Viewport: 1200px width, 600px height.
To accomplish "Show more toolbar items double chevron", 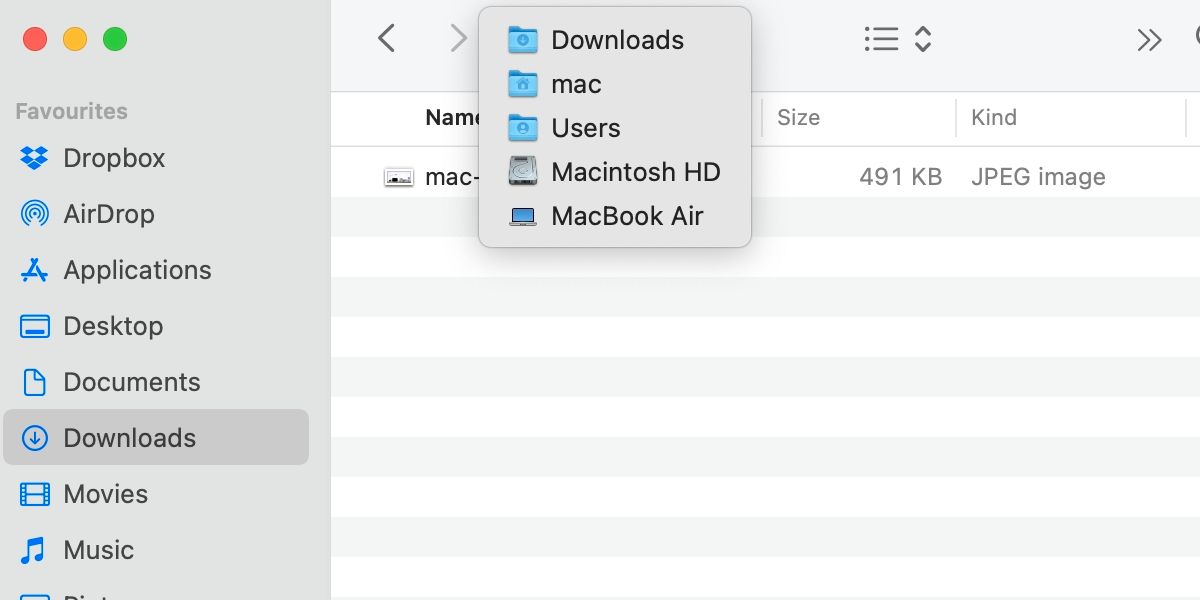I will coord(1150,40).
